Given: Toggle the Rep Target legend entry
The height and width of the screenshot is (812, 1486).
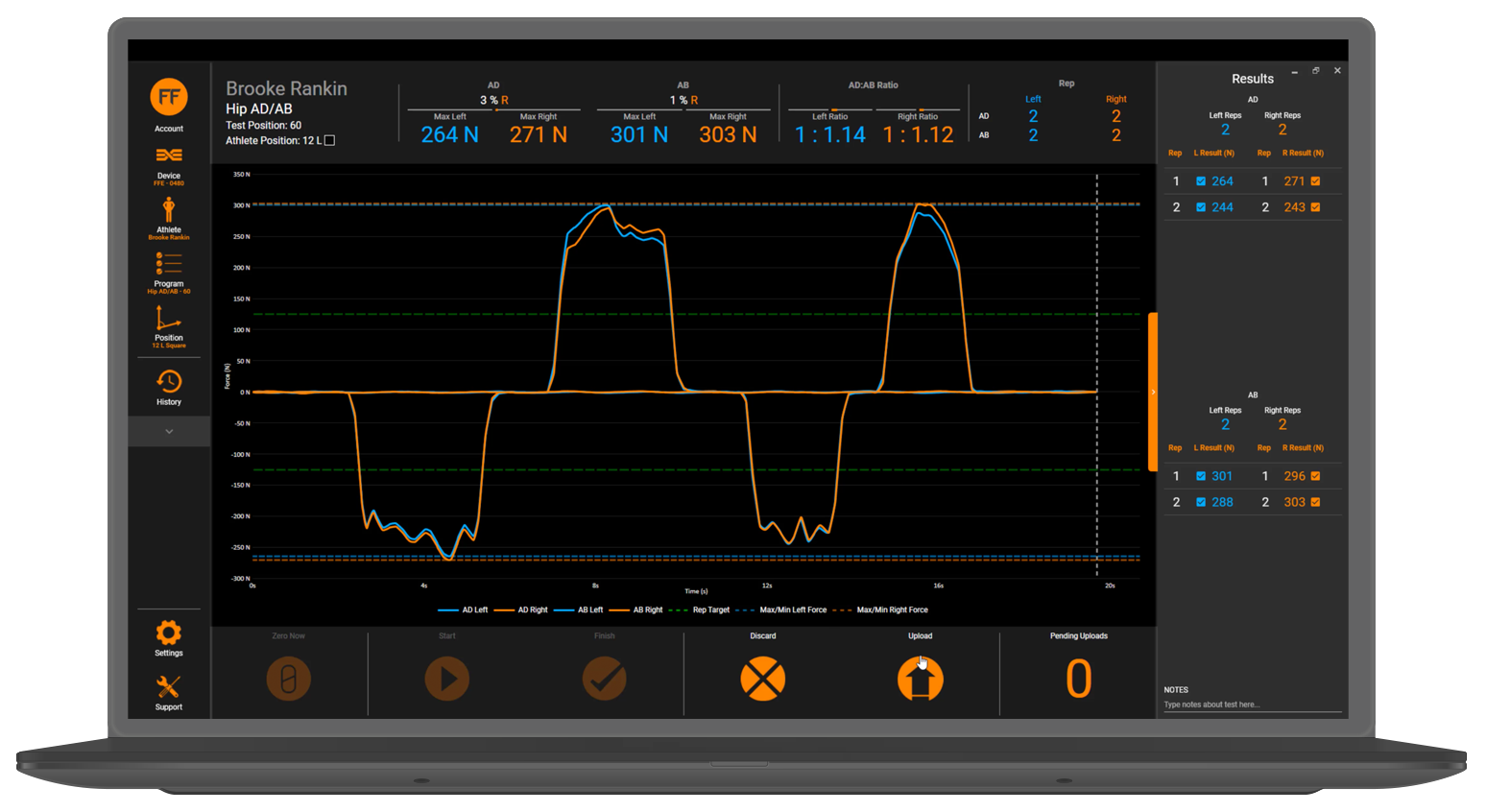Looking at the screenshot, I should click(700, 610).
